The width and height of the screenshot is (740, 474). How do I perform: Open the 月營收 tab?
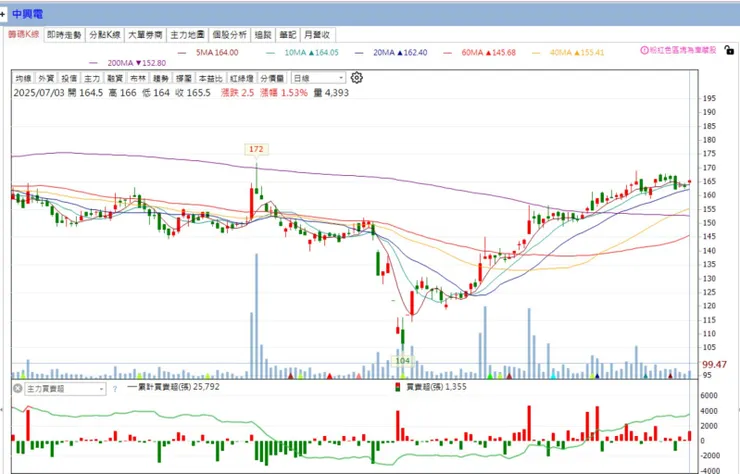317,35
